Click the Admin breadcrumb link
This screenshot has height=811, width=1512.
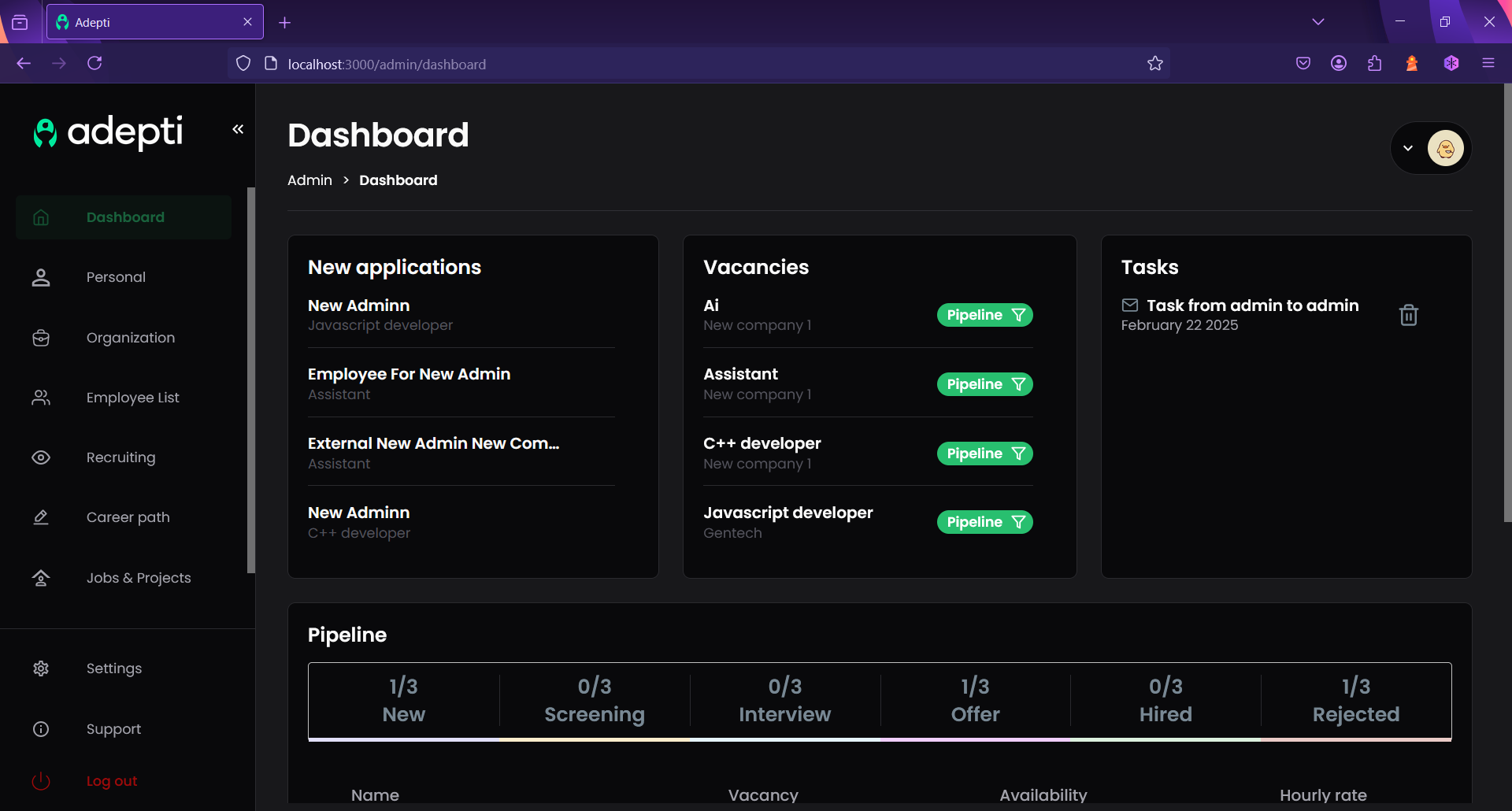click(x=309, y=180)
